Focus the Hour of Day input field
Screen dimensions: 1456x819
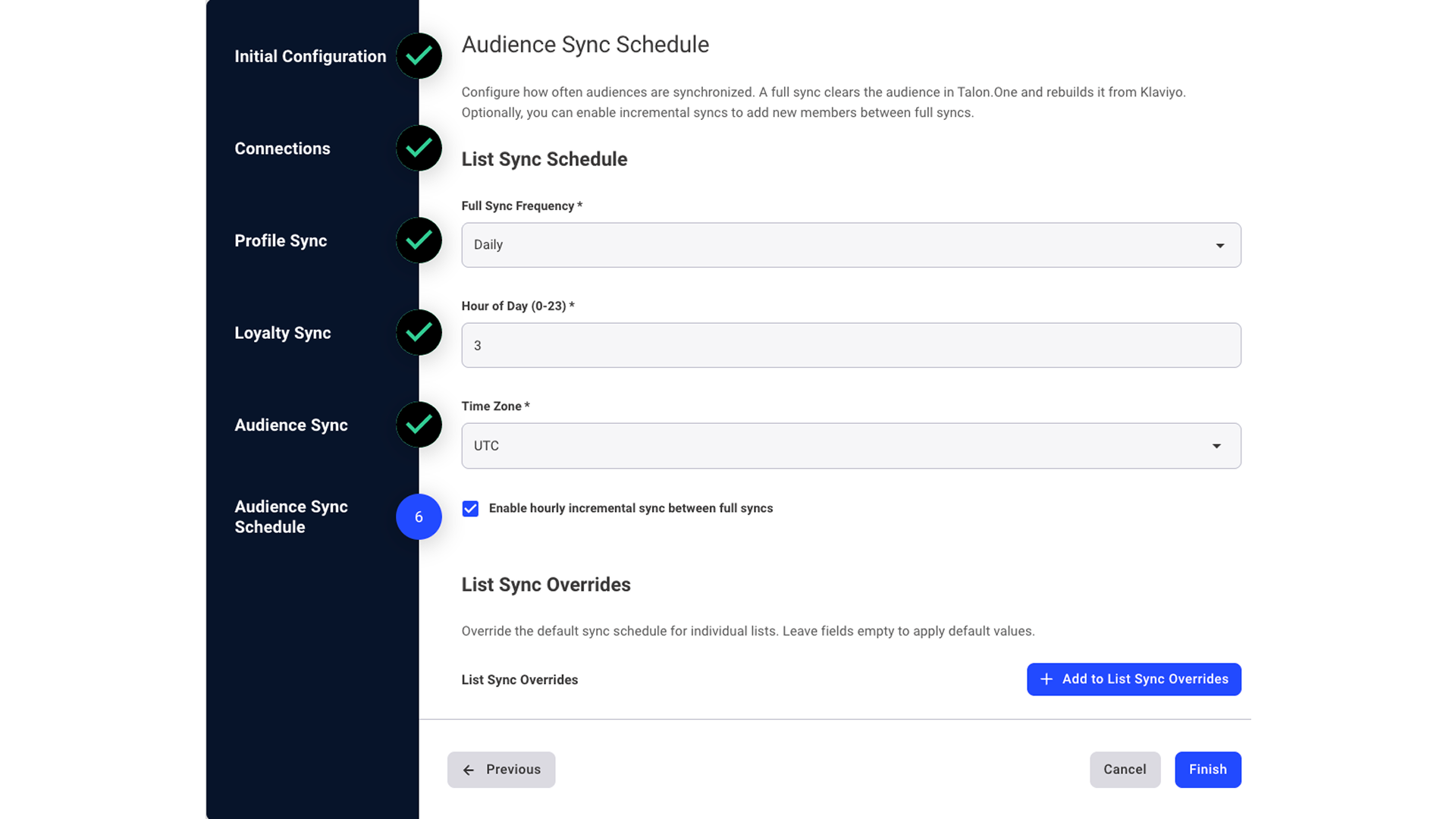pos(851,346)
